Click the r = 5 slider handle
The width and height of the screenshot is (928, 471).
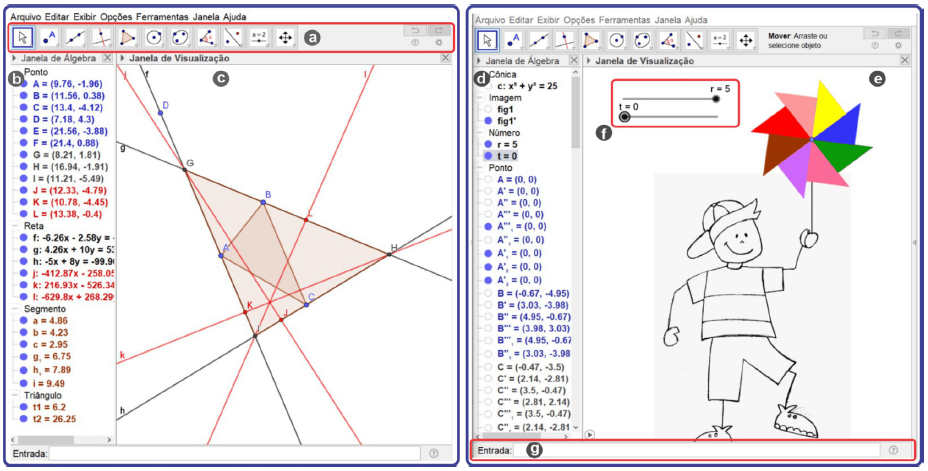[715, 99]
